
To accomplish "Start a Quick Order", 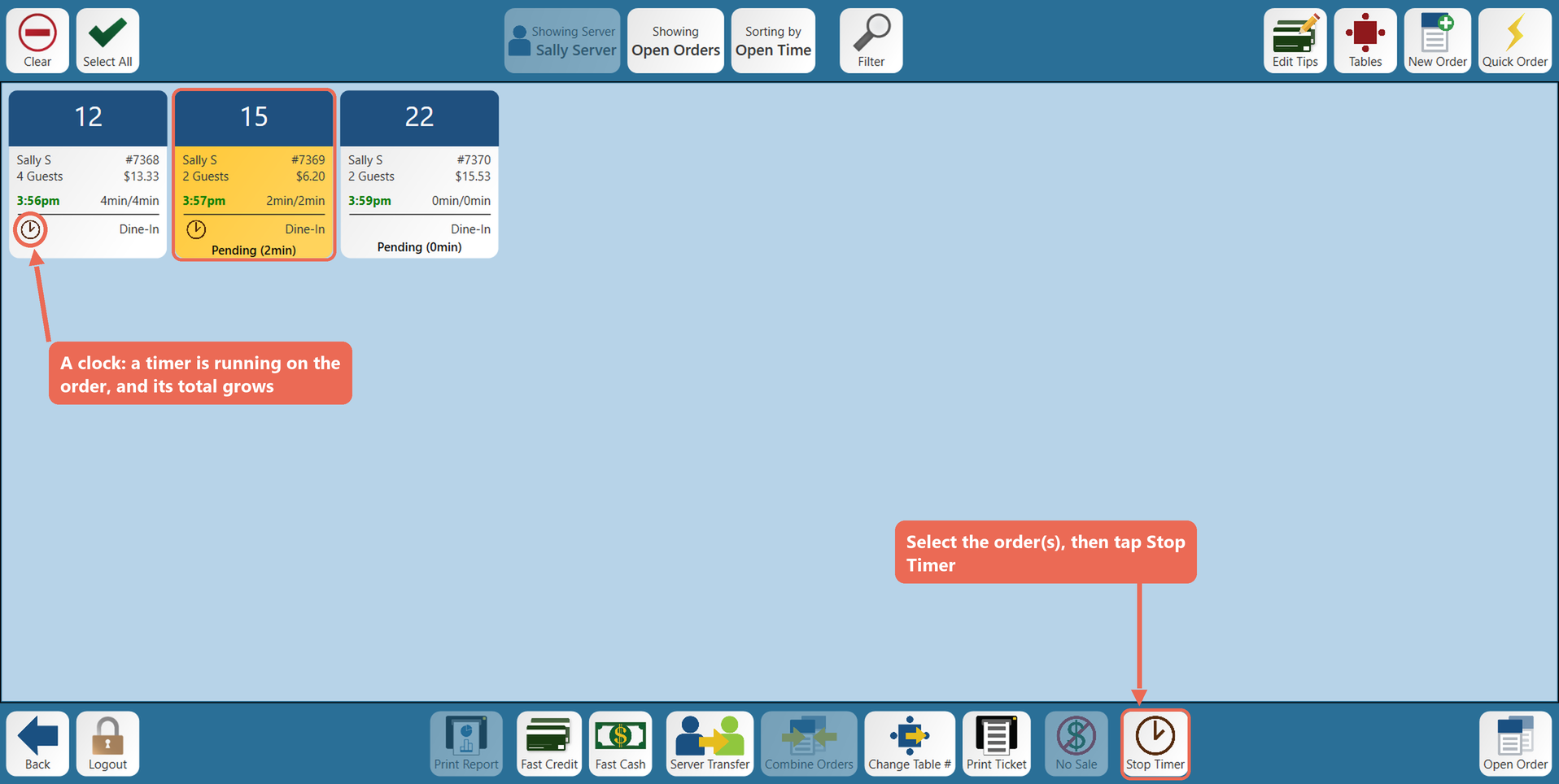I will [x=1514, y=41].
